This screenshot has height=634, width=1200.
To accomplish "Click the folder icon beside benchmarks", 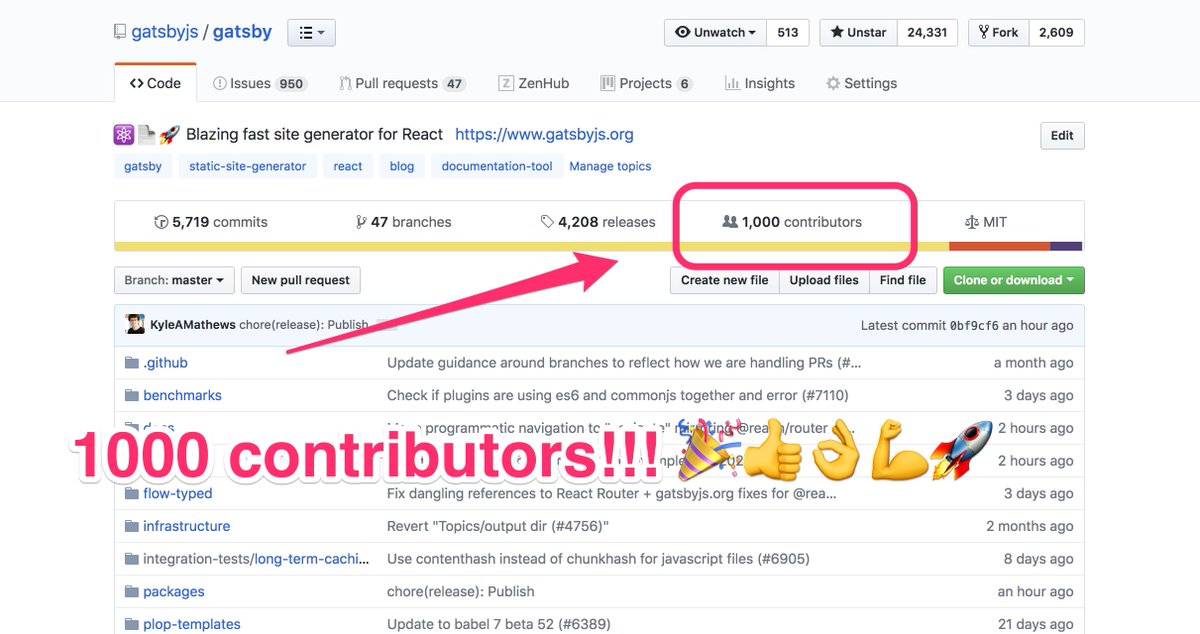I will click(131, 395).
